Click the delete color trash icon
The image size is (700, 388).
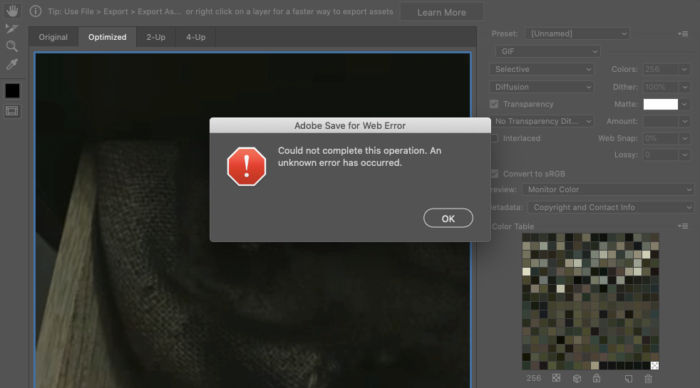648,379
